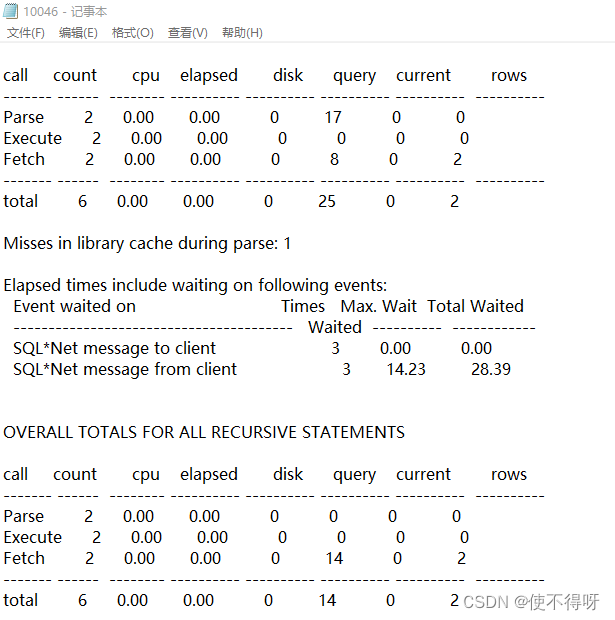Click the 'OVERALL TOTALS FOR ALL RECURSIVE STATEMENTS' heading

[x=204, y=432]
